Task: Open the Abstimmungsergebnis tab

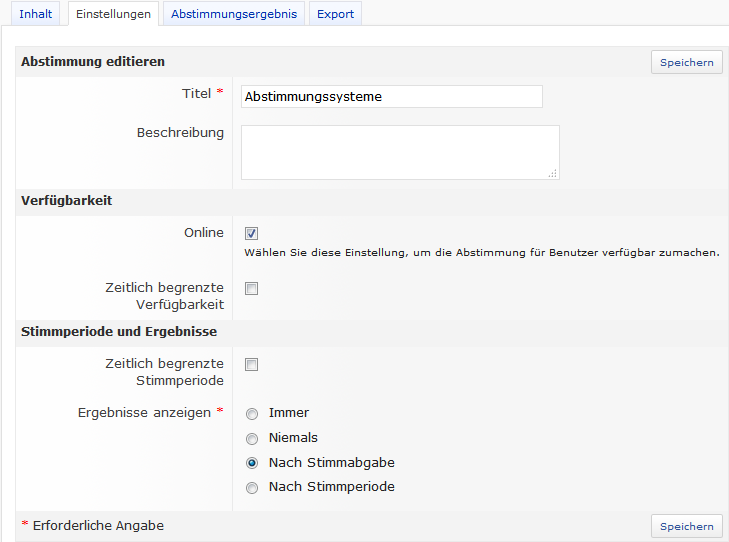Action: [x=234, y=14]
